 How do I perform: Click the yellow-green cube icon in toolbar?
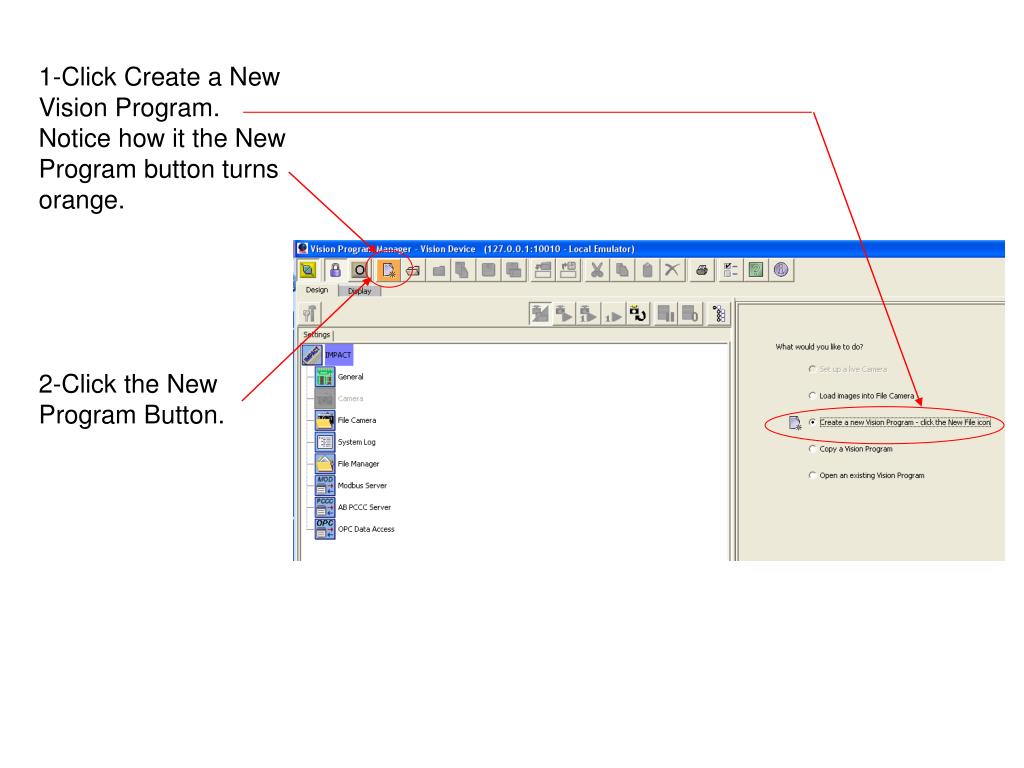pos(308,270)
